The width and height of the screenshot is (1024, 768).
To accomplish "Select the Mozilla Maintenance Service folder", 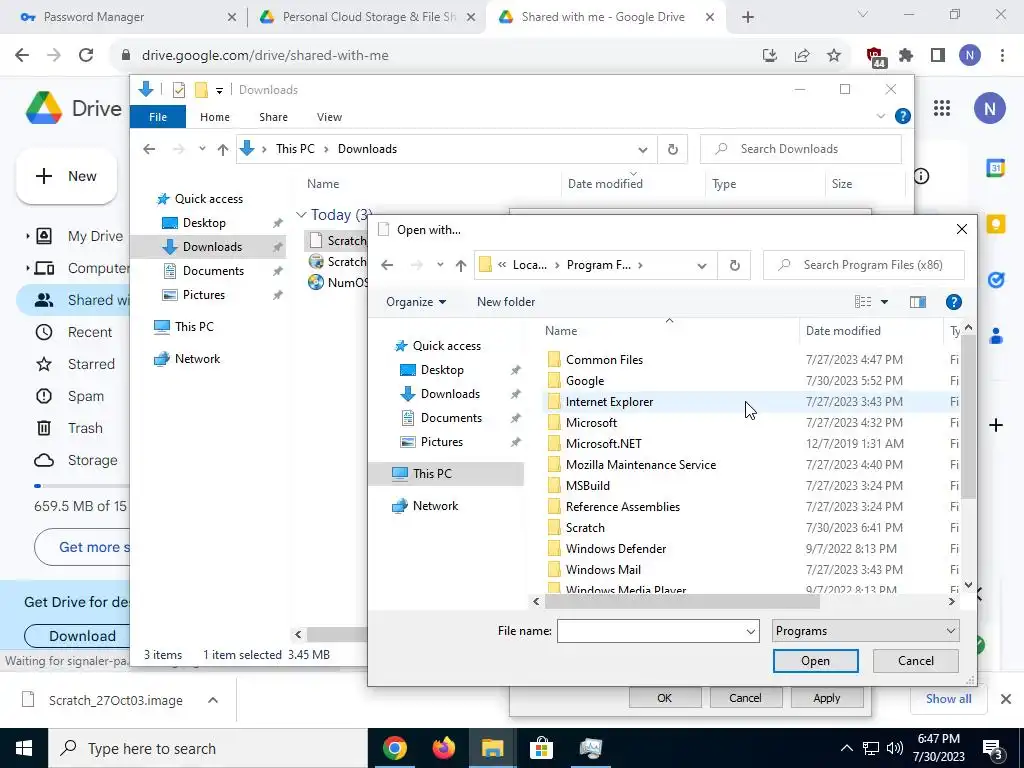I will pyautogui.click(x=641, y=465).
